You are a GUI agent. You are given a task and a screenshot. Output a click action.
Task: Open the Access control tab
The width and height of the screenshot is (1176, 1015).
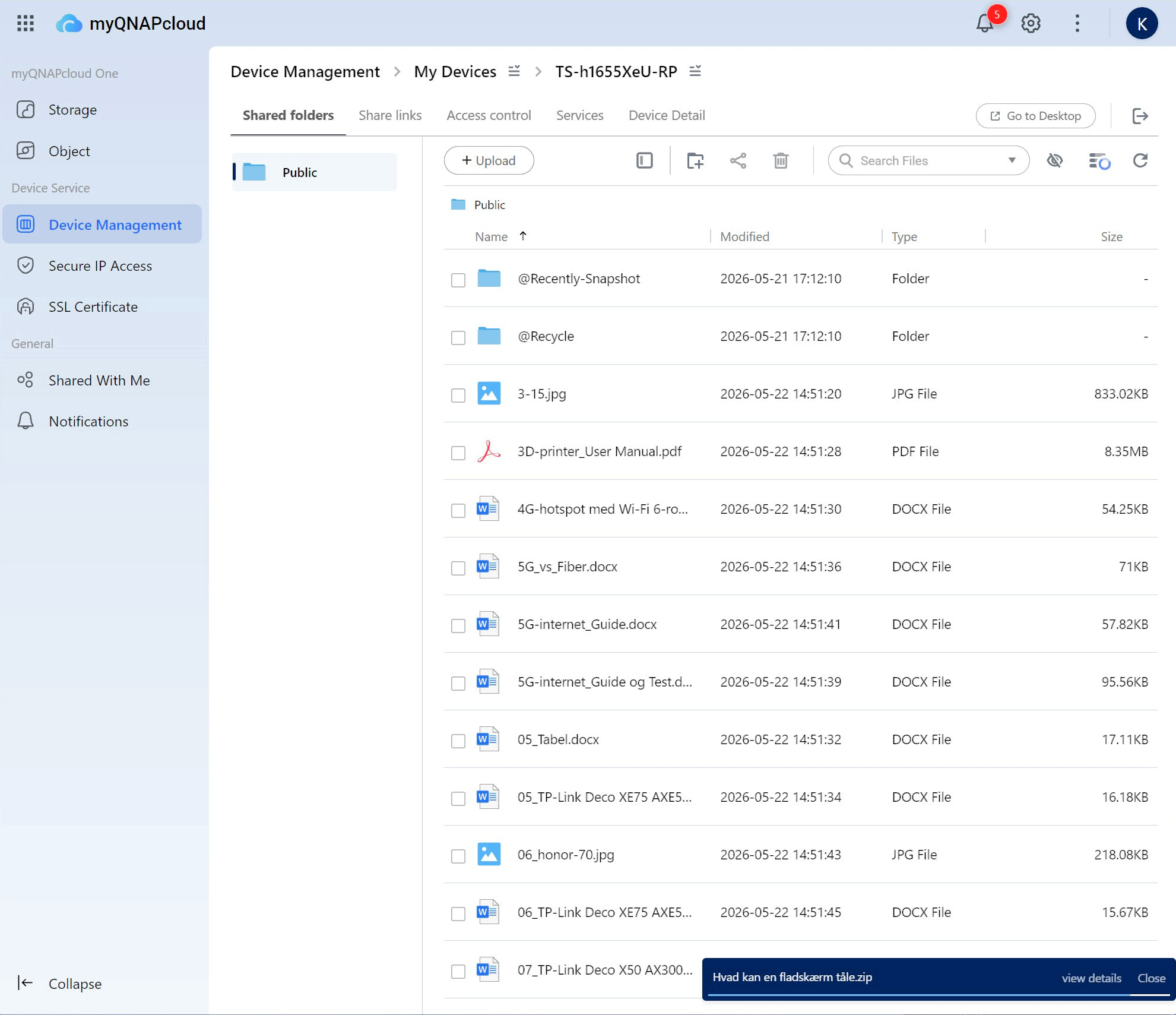click(489, 115)
